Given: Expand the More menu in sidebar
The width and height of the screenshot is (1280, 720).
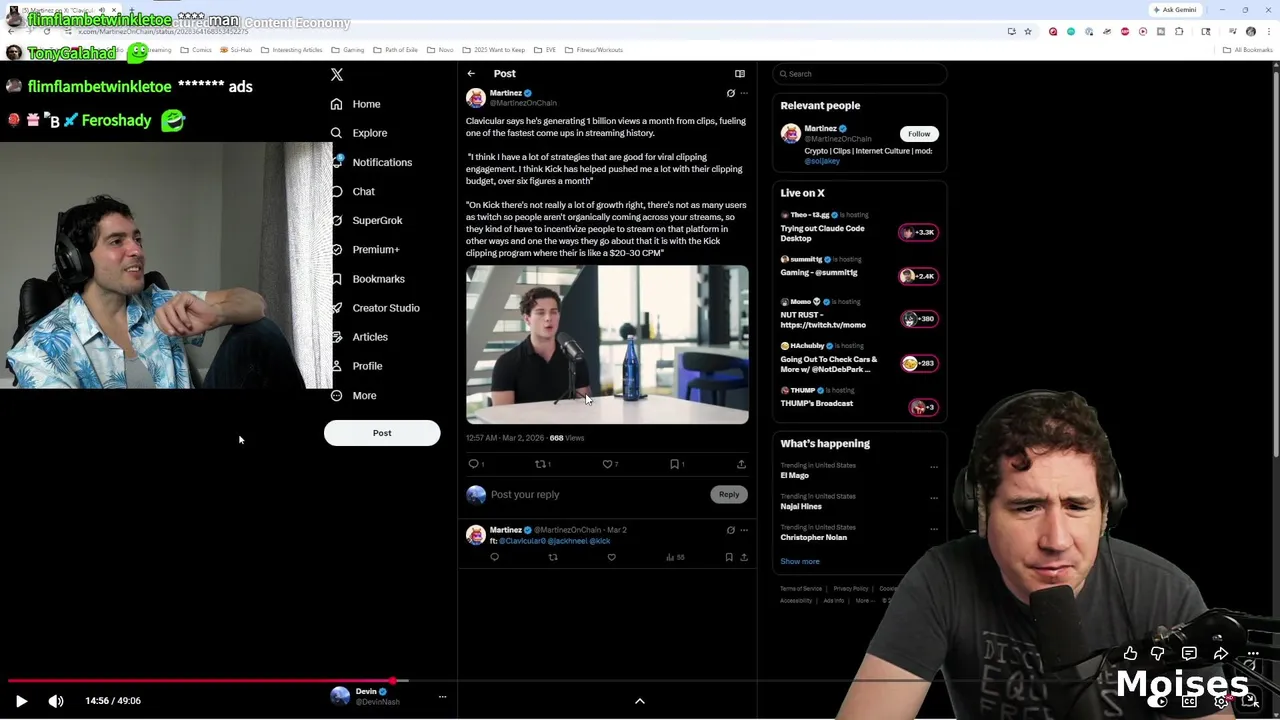Looking at the screenshot, I should coord(353,395).
